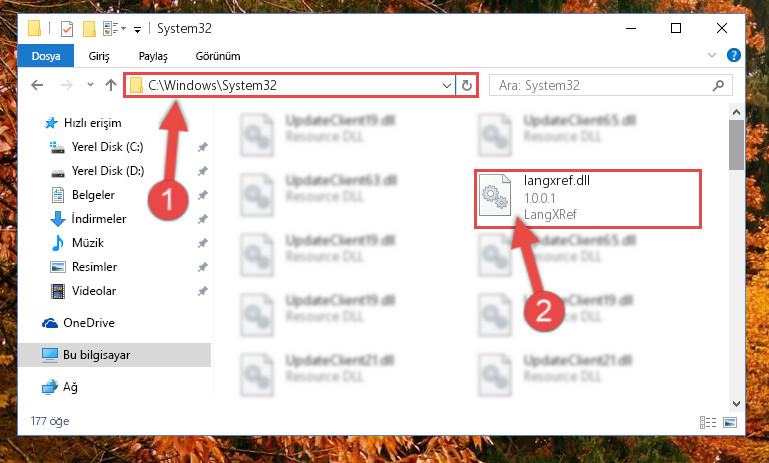Refresh the System32 folder view

tap(466, 86)
